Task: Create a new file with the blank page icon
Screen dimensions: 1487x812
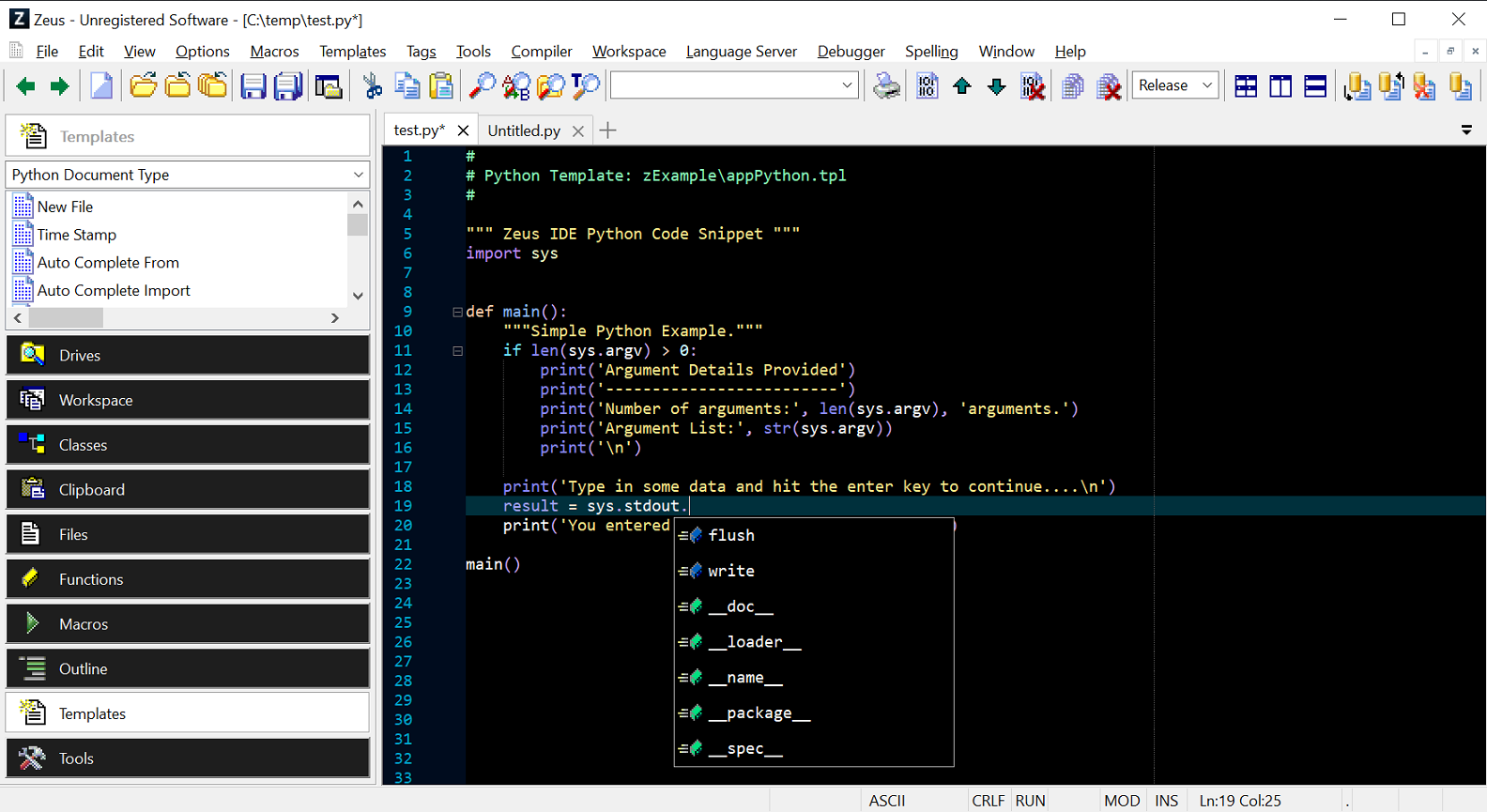Action: tap(101, 86)
